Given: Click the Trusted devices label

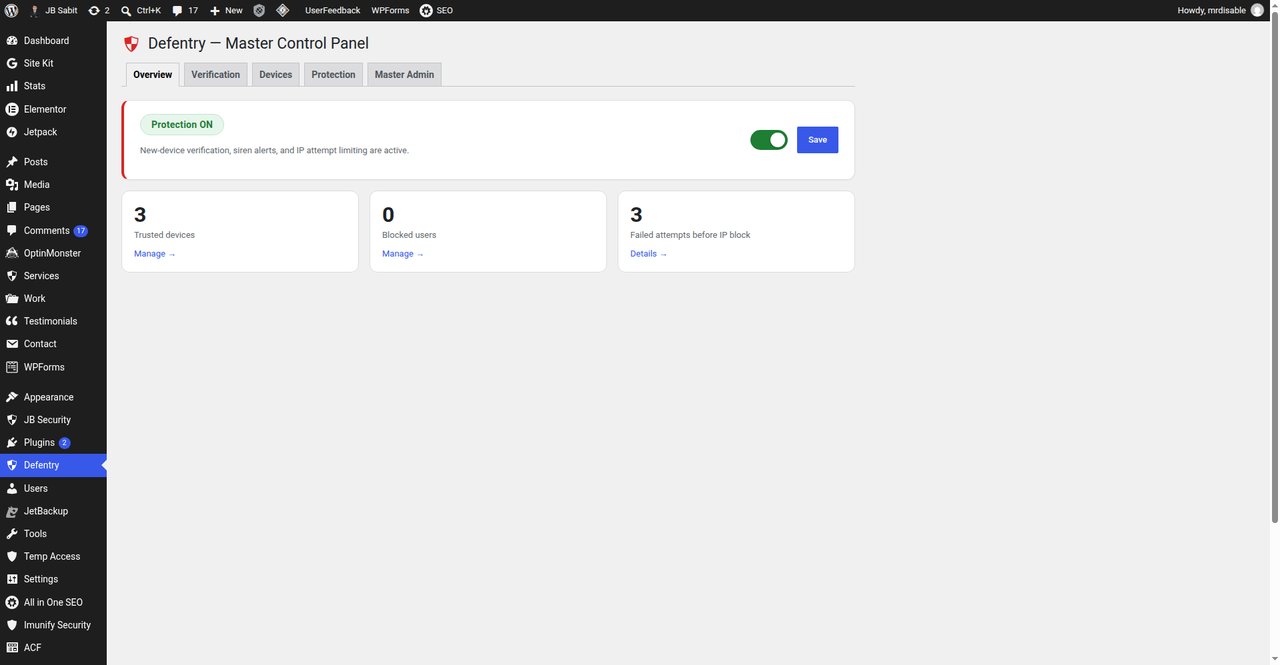Looking at the screenshot, I should pos(165,235).
